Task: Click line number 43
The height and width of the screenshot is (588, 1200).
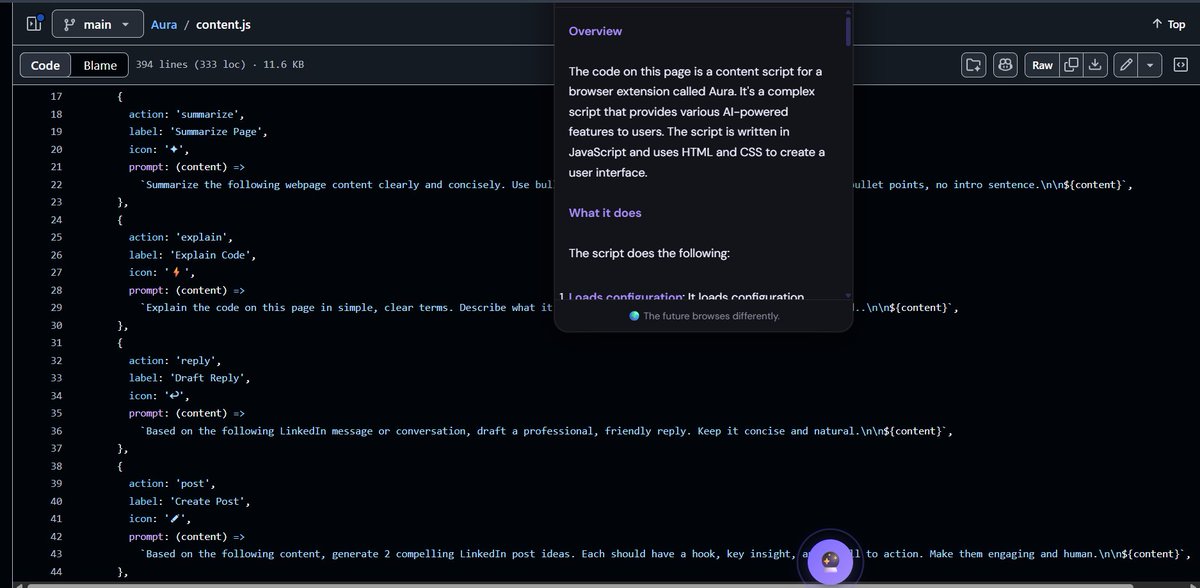Action: [56, 554]
